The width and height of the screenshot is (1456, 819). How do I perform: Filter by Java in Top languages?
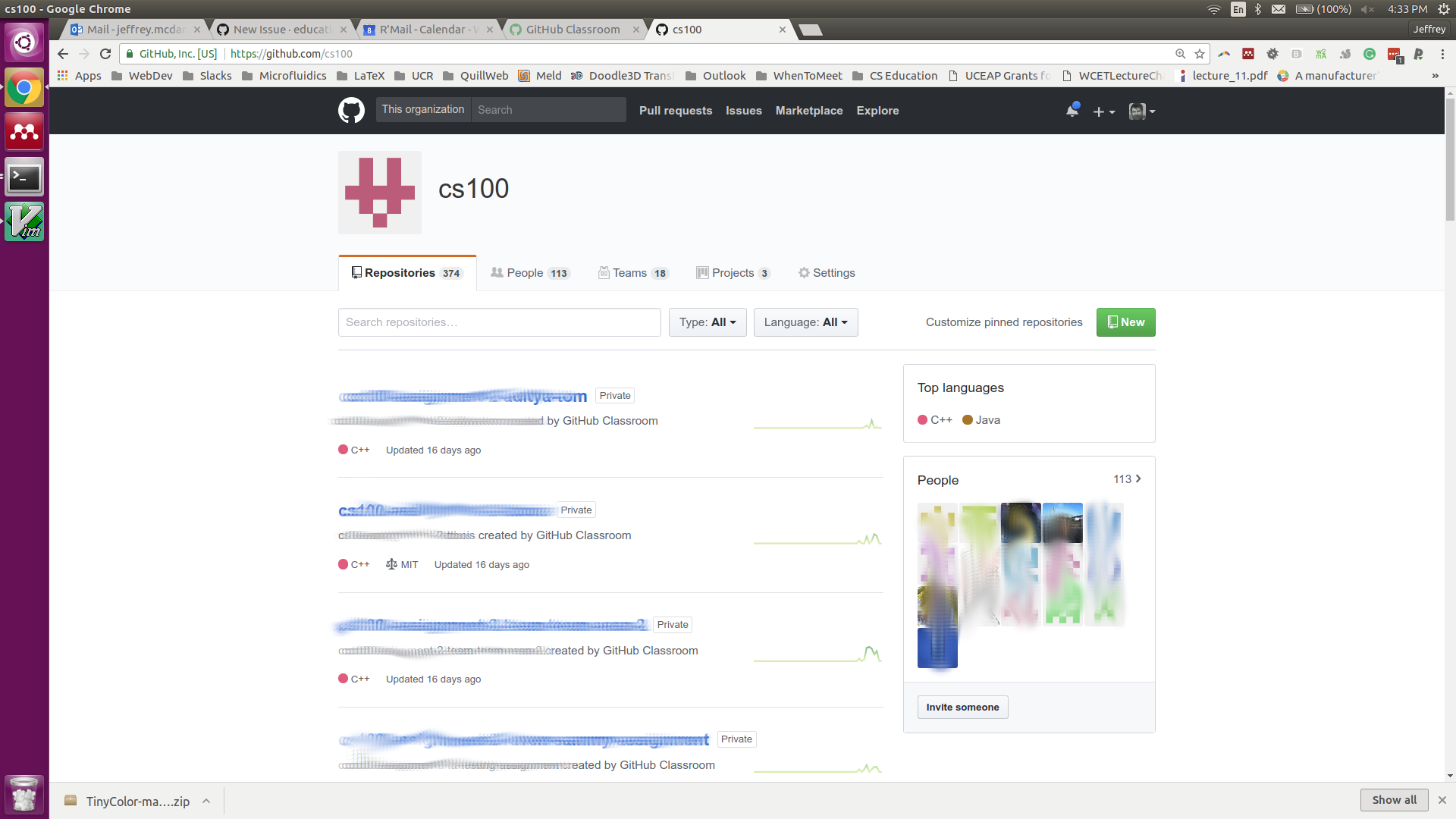[x=981, y=420]
